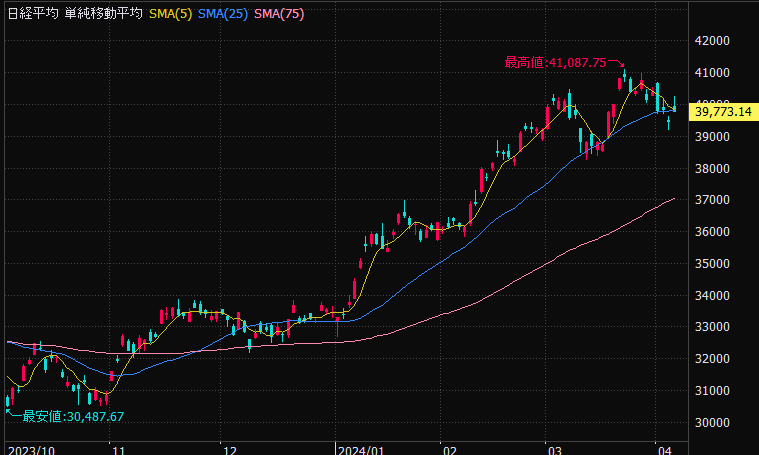Click the 04 month axis label
The height and width of the screenshot is (455, 759).
(665, 450)
